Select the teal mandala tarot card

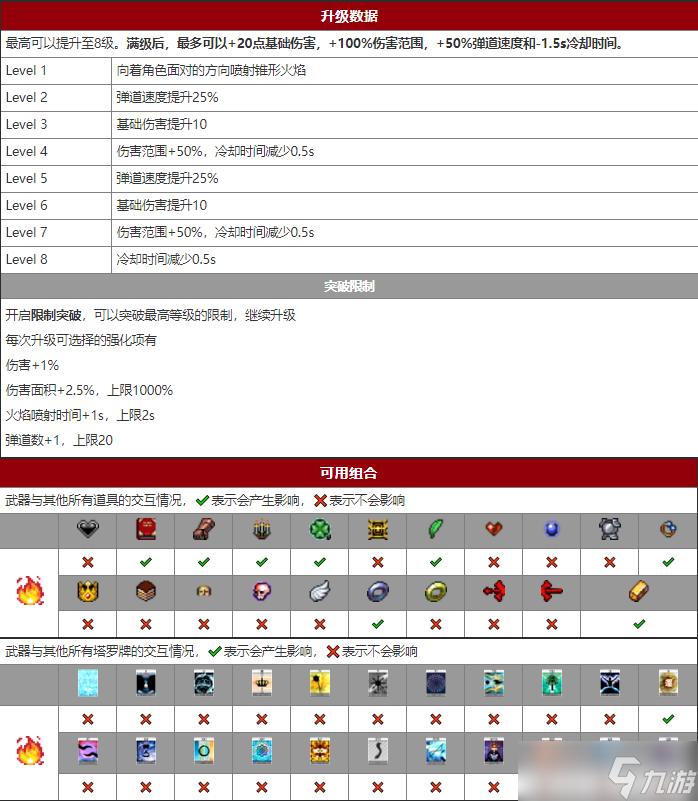pyautogui.click(x=262, y=751)
